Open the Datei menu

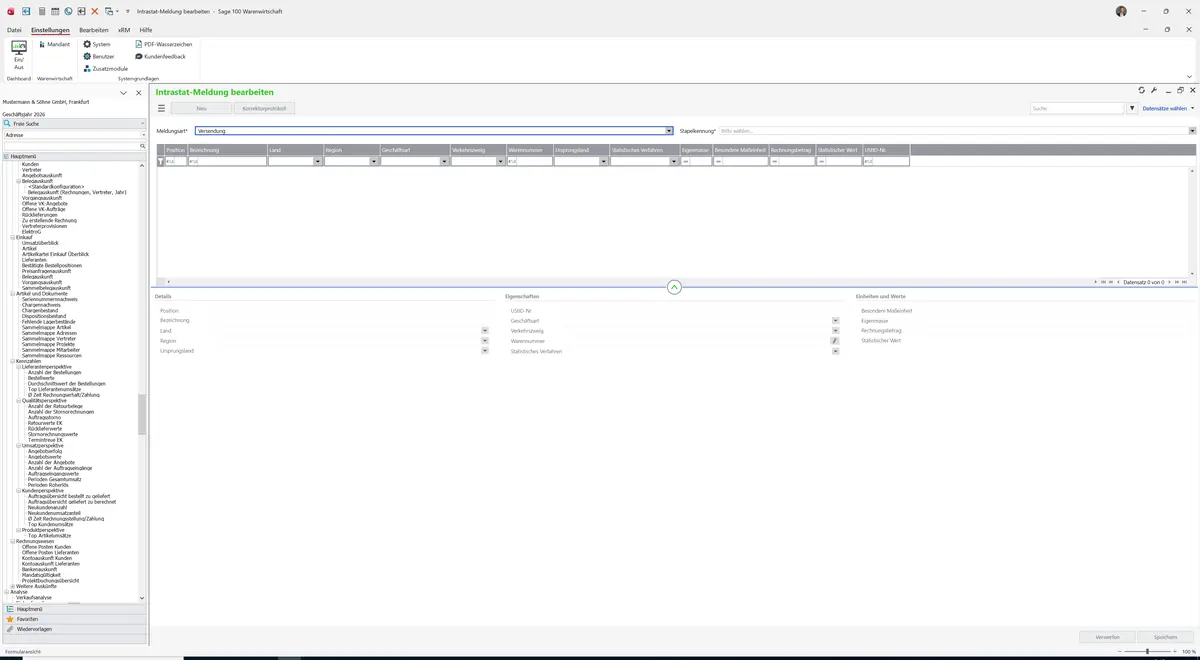(x=14, y=30)
